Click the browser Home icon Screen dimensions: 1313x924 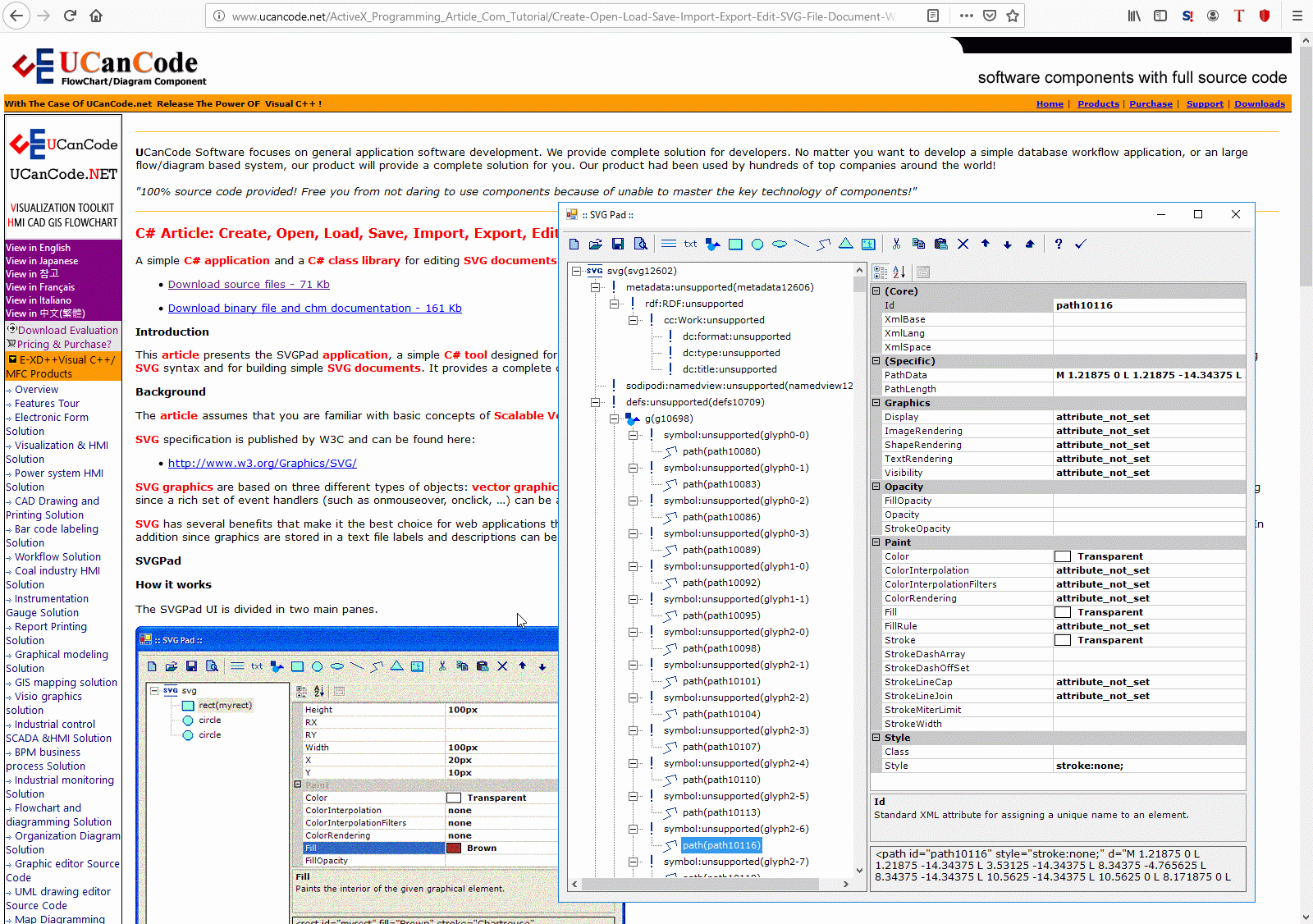pos(96,16)
